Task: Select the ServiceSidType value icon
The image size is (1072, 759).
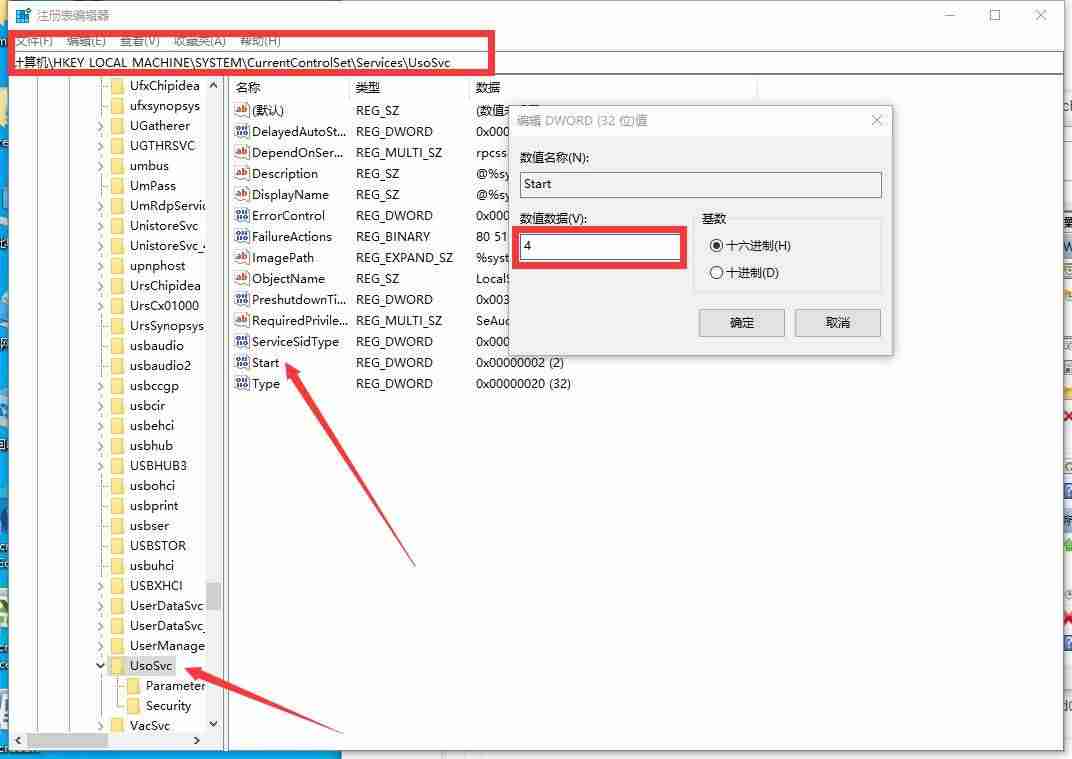Action: (242, 341)
